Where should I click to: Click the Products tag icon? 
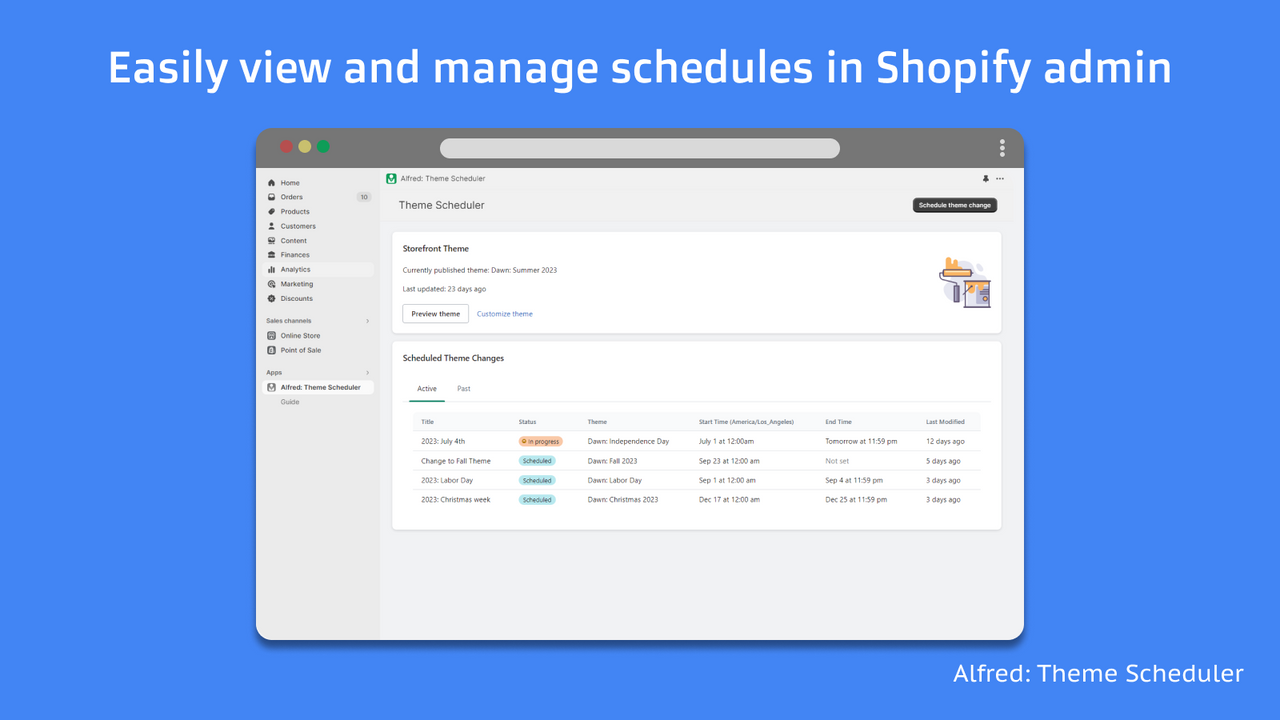[x=272, y=212]
